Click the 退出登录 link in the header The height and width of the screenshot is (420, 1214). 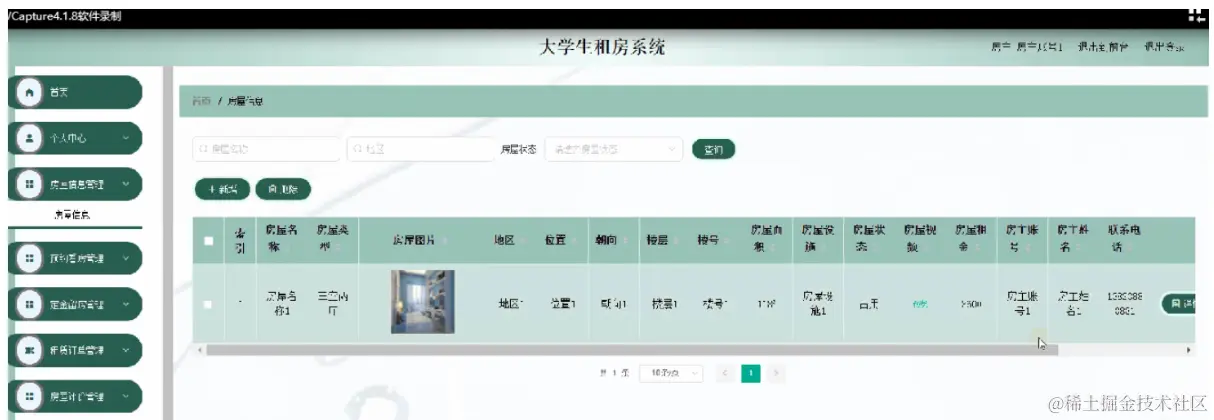coord(1164,48)
